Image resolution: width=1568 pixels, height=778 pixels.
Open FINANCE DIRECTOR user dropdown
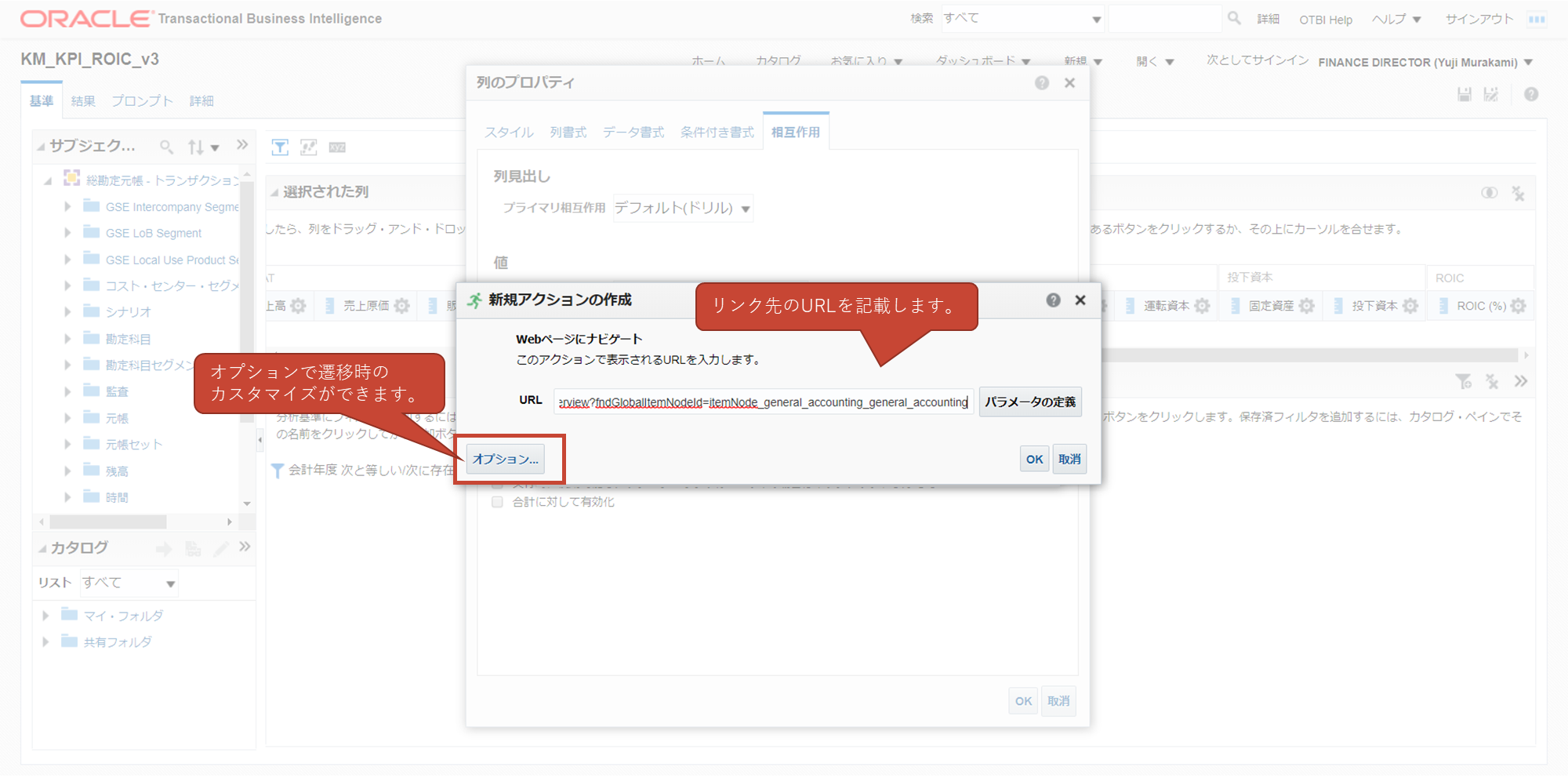[x=1425, y=62]
